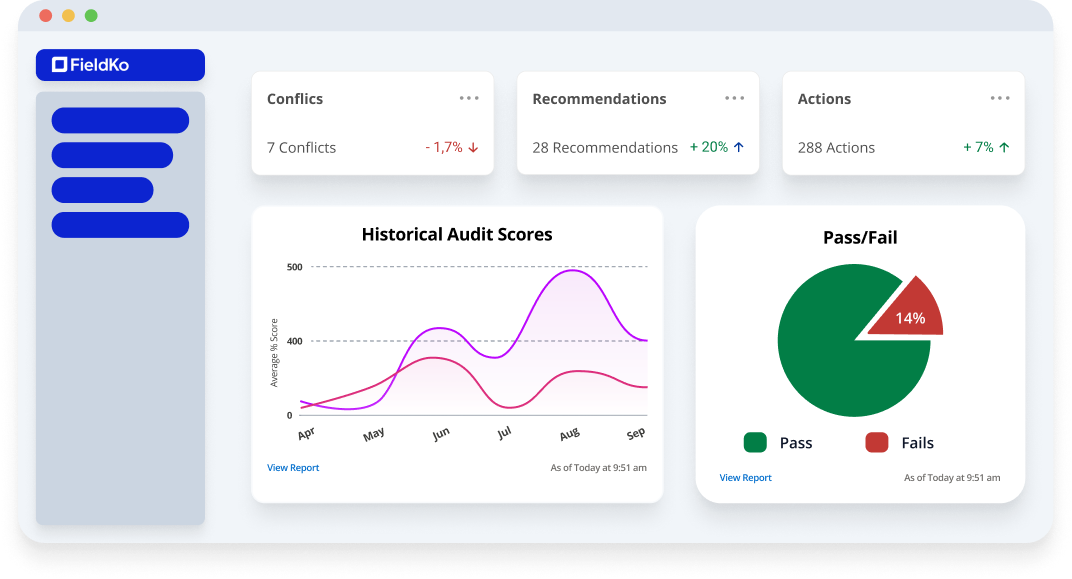This screenshot has height=579, width=1072.
Task: Click the red Fails legend swatch
Action: [x=876, y=442]
